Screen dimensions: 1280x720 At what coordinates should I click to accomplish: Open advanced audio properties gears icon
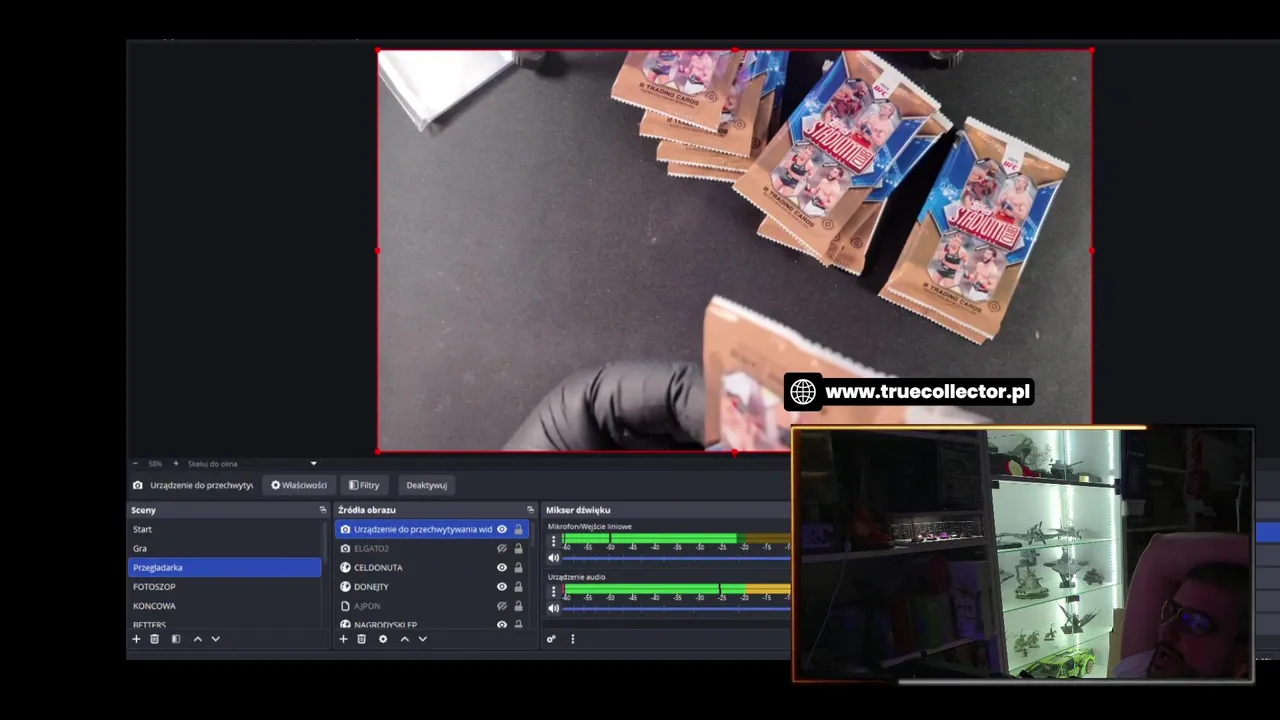pyautogui.click(x=551, y=639)
